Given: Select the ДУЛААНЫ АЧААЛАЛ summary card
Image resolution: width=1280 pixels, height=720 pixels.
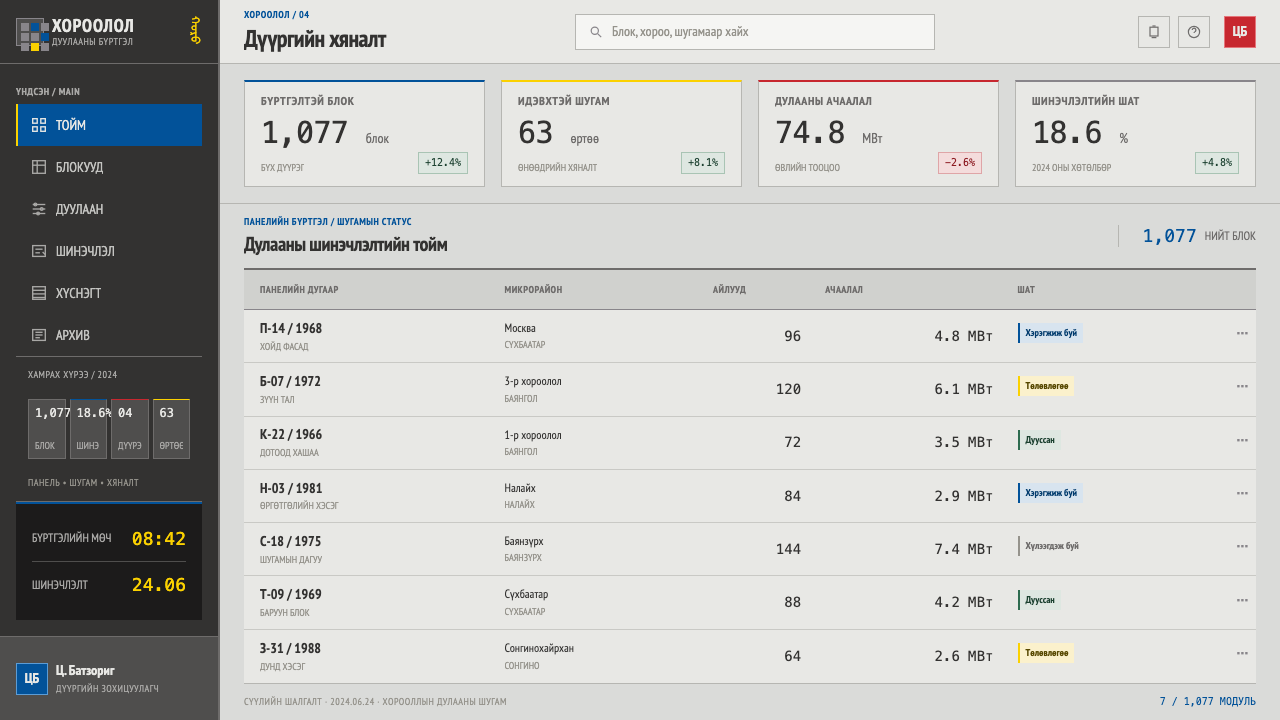Looking at the screenshot, I should coord(878,133).
